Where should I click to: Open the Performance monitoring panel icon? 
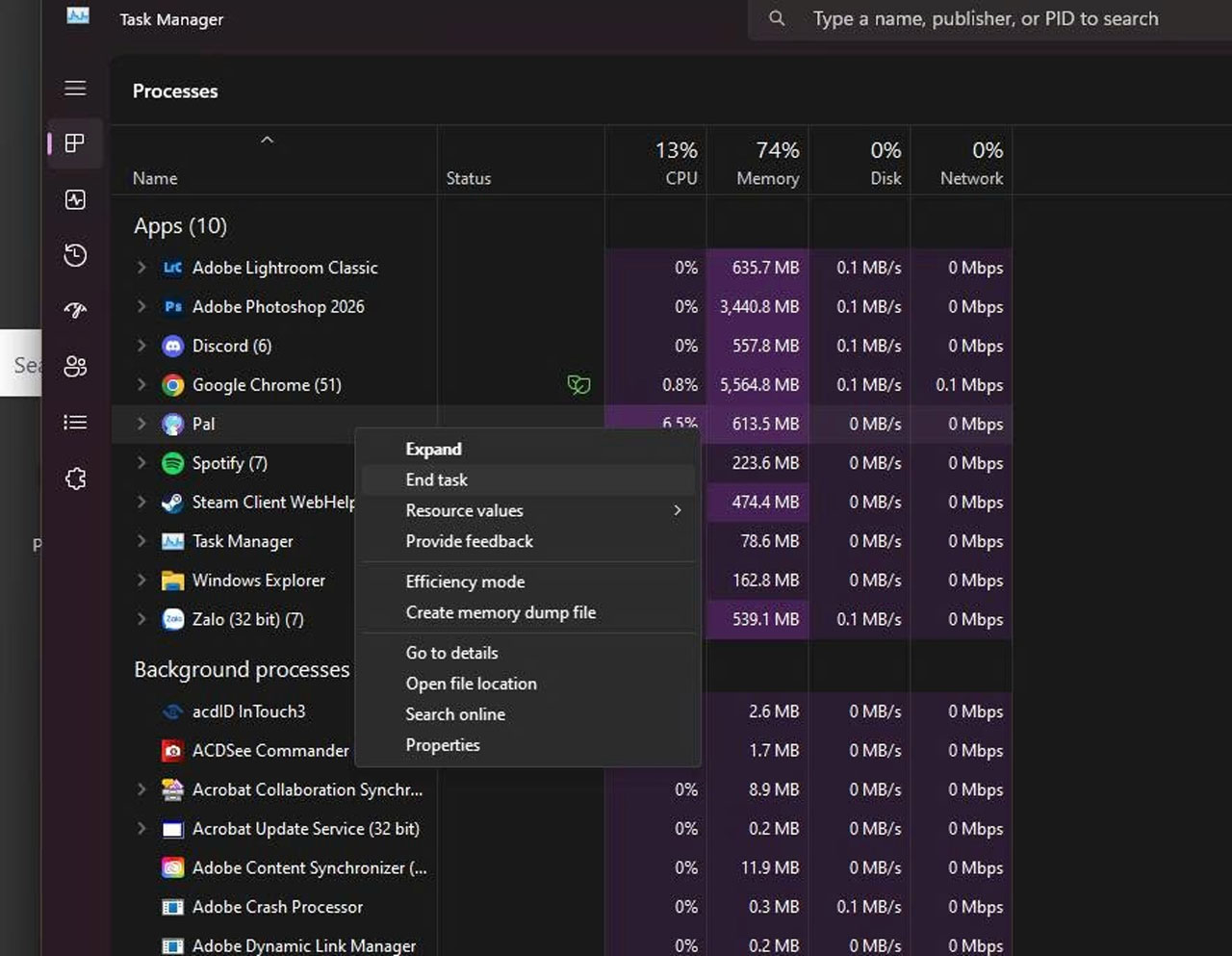75,200
